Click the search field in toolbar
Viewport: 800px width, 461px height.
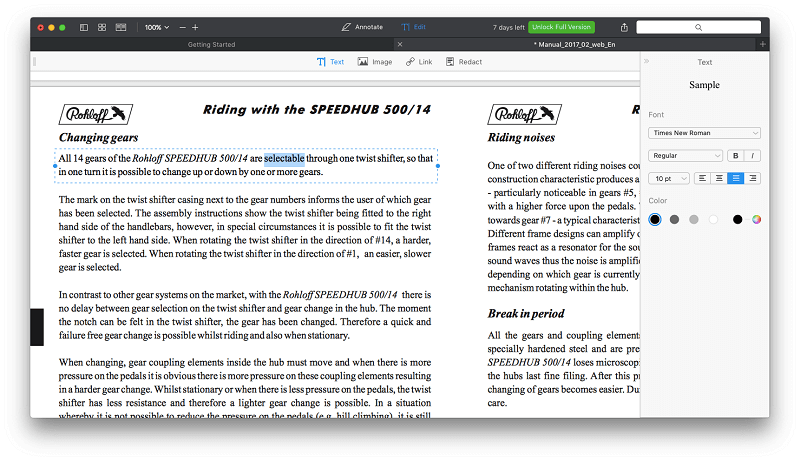(698, 28)
